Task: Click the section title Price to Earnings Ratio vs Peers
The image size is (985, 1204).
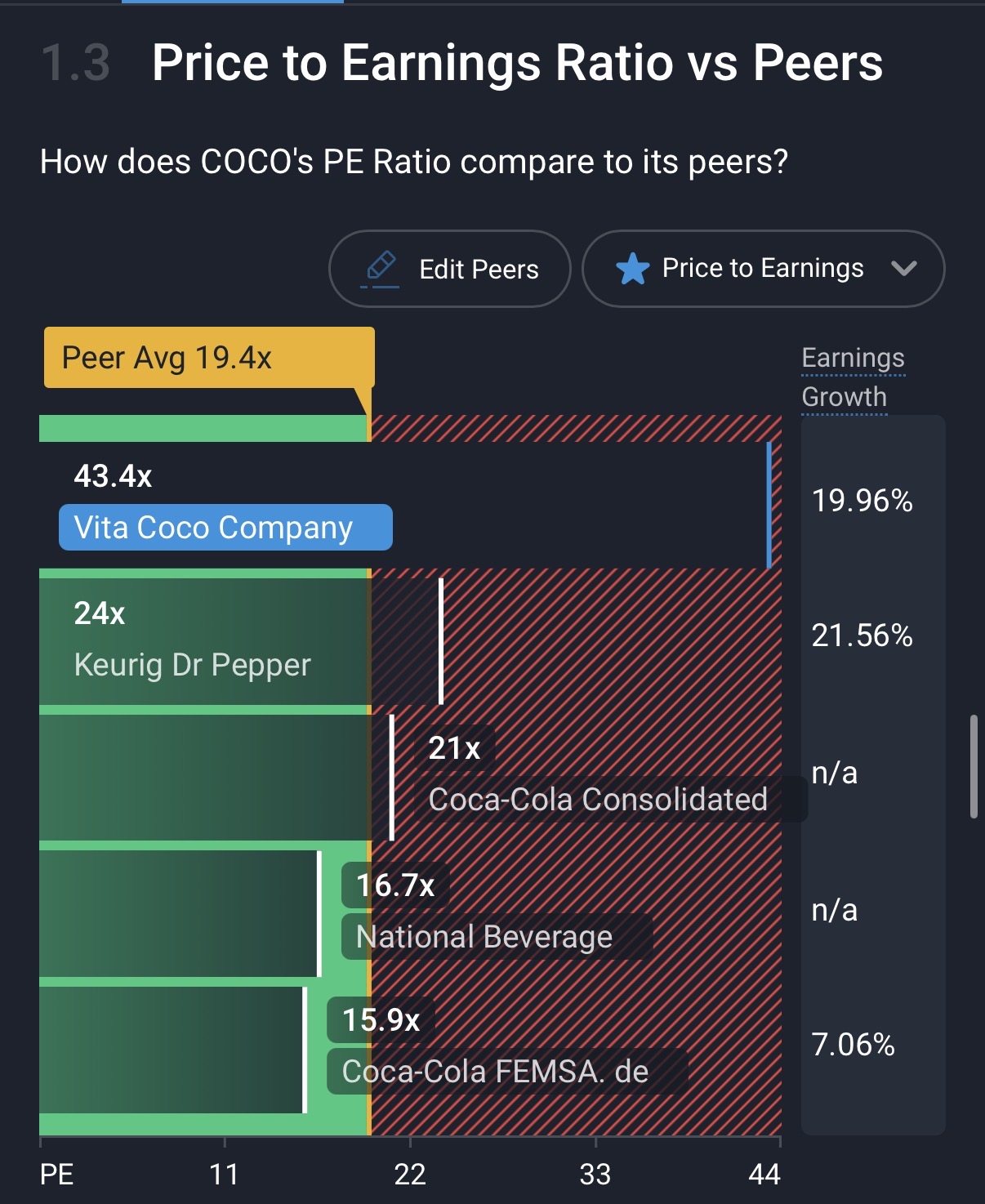Action: pyautogui.click(x=517, y=63)
